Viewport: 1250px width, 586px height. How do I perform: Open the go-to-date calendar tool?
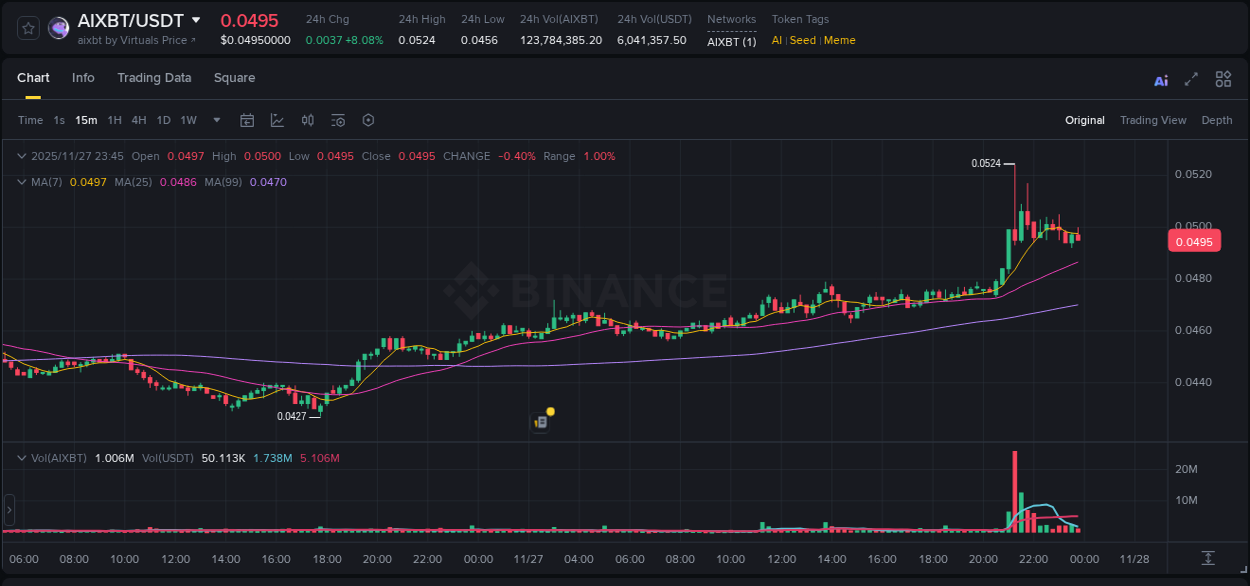click(x=247, y=120)
